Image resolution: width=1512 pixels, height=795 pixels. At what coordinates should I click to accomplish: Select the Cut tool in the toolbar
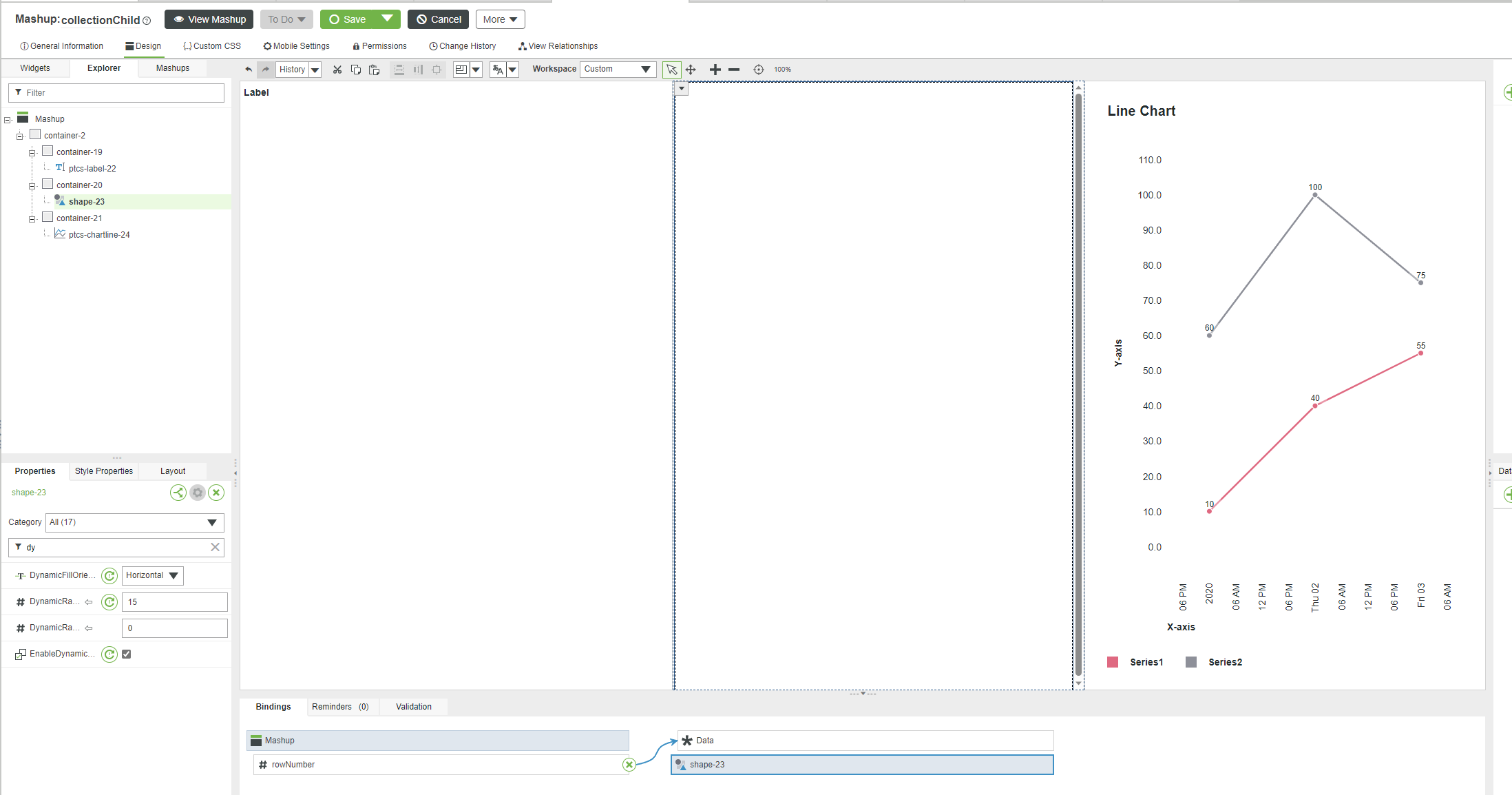pos(337,69)
